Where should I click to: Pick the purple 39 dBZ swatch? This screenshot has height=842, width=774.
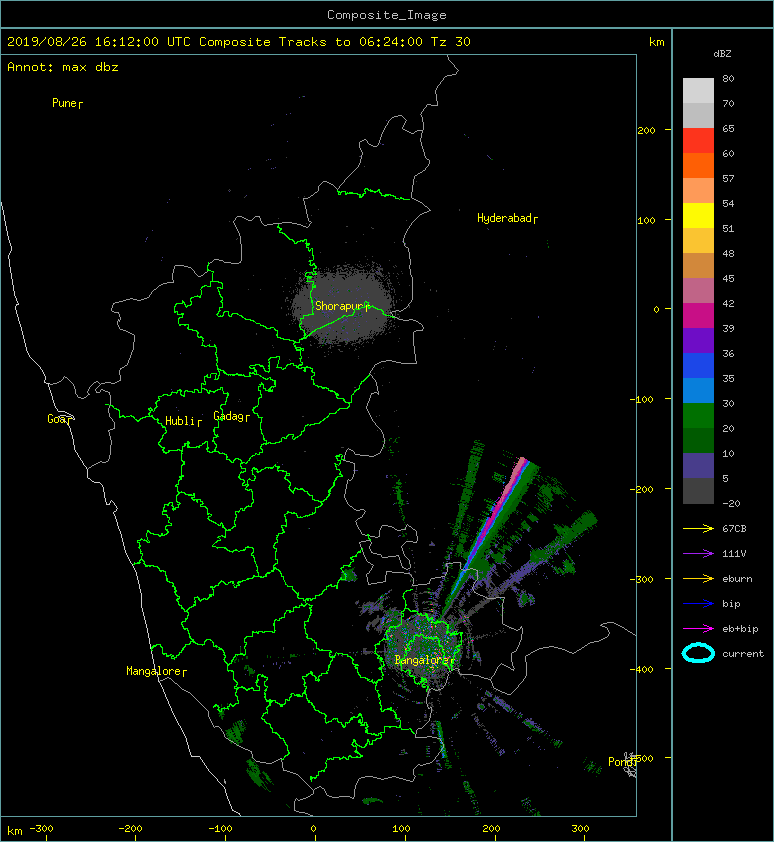pos(698,340)
